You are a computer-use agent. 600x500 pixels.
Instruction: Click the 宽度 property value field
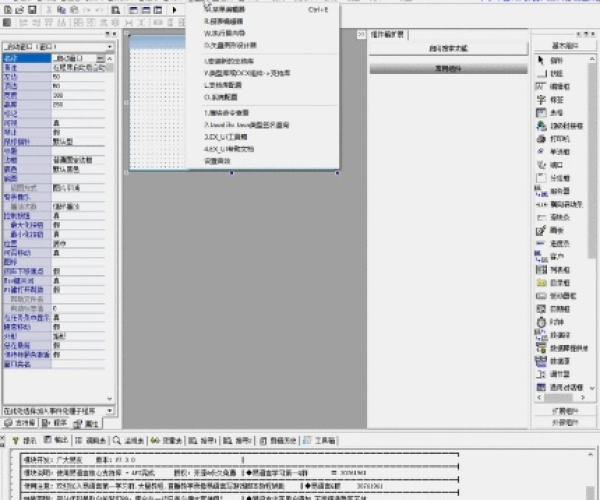coord(78,95)
